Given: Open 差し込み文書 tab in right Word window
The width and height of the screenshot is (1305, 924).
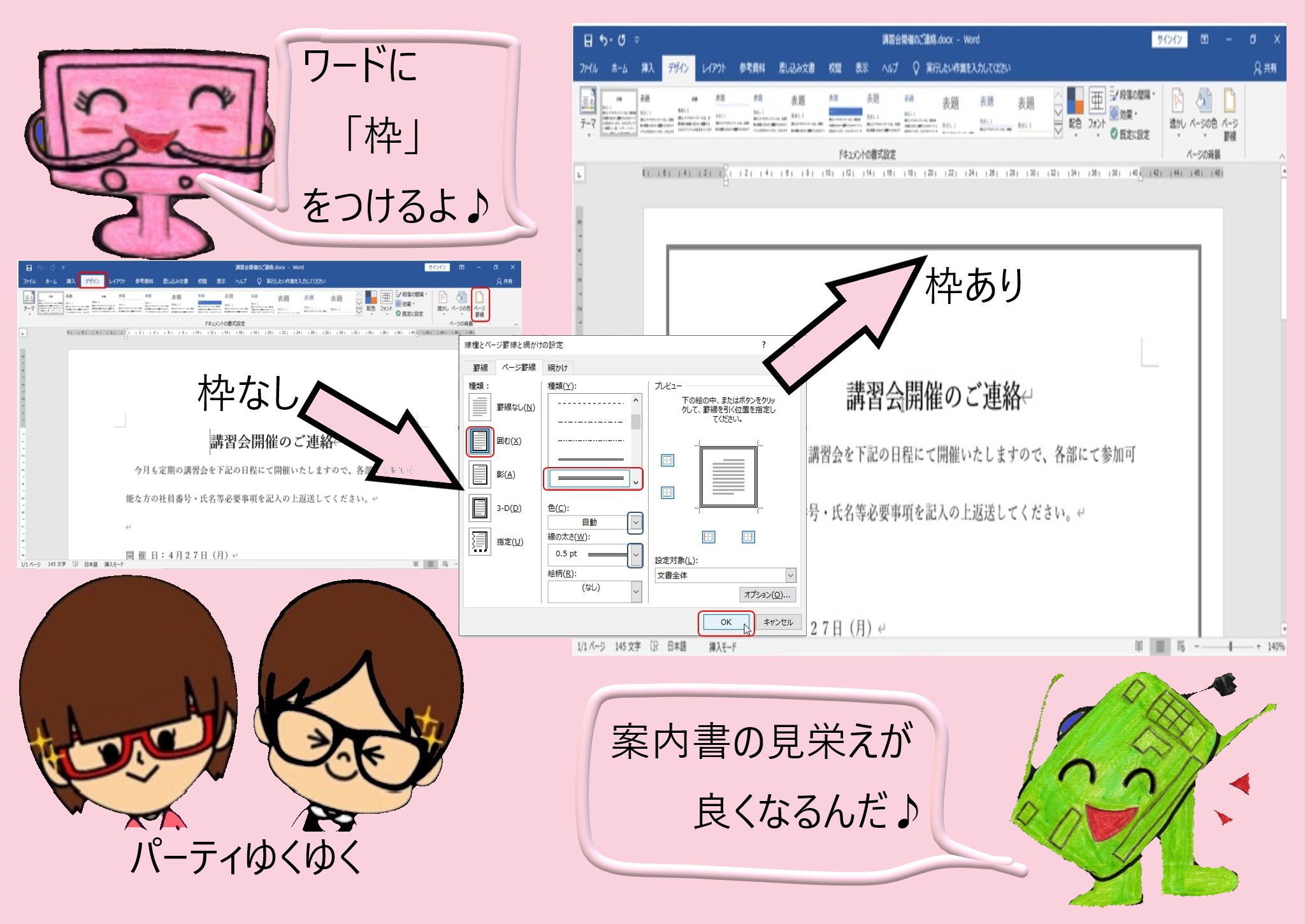Looking at the screenshot, I should 797,68.
